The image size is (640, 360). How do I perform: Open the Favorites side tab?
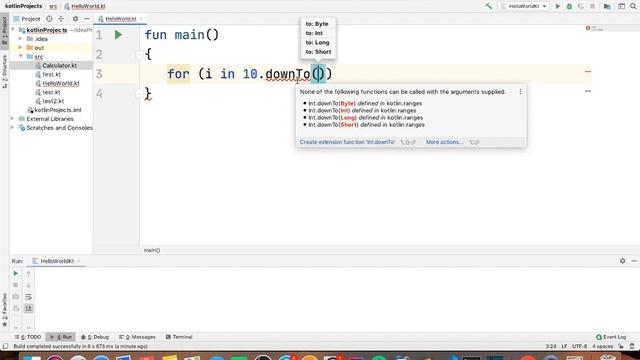coord(4,310)
